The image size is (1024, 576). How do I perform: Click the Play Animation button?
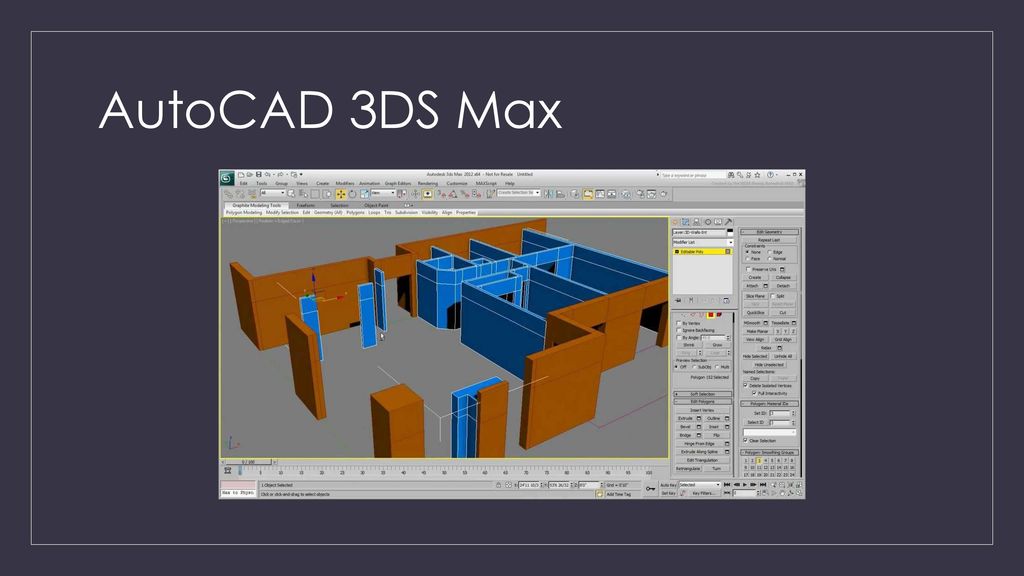coord(744,485)
